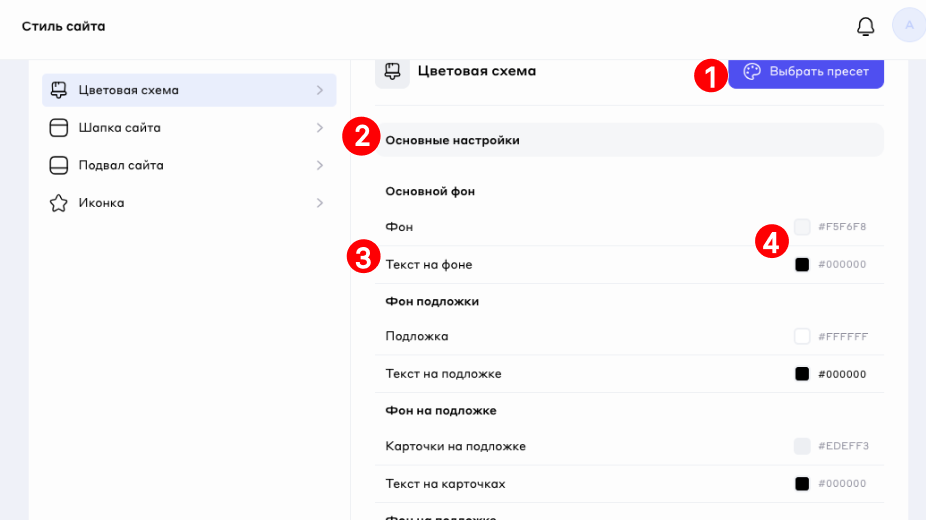Click the Цветовая схема sidebar icon

59,90
